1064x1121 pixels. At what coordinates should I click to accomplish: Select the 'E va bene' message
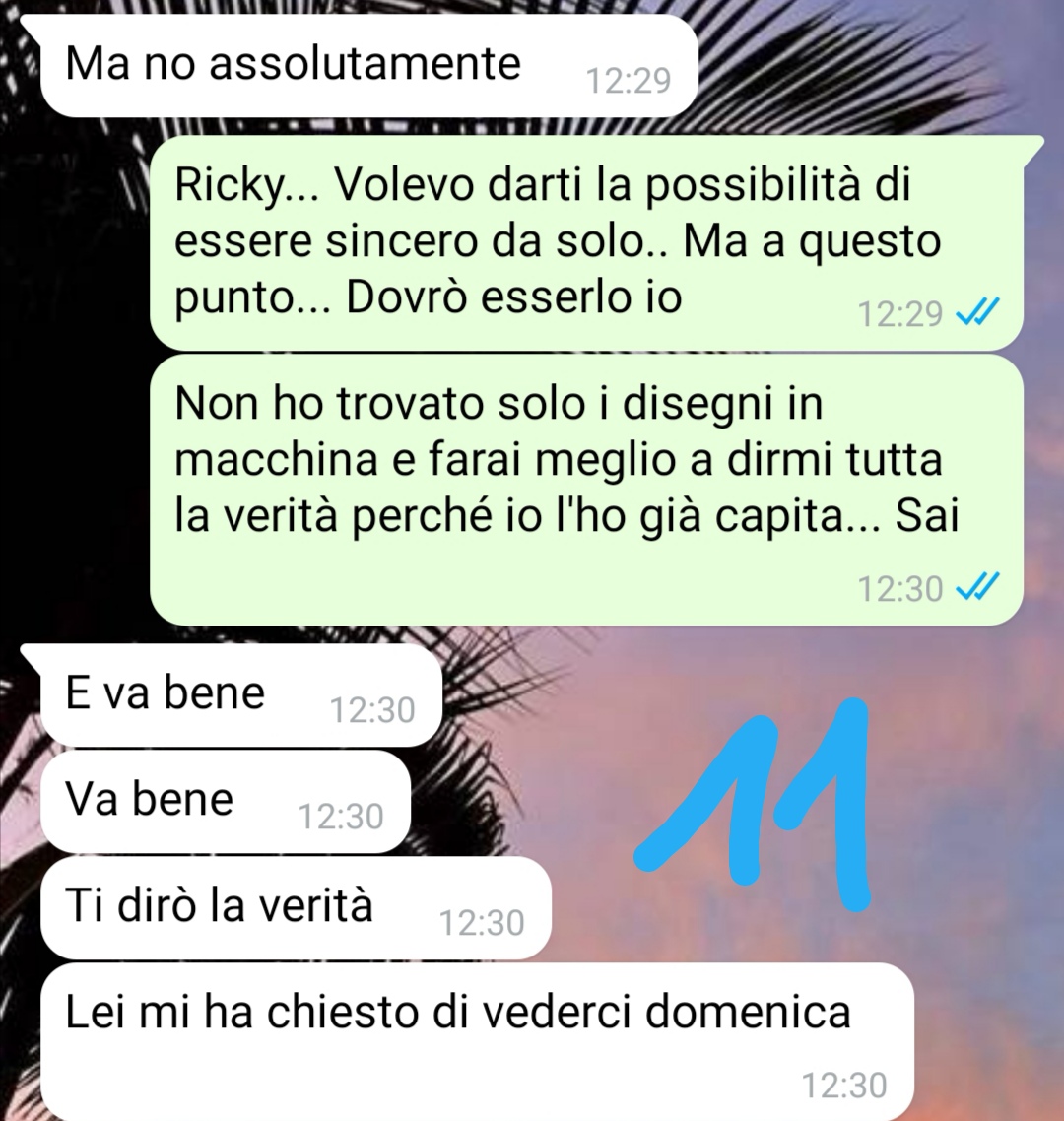(x=241, y=694)
